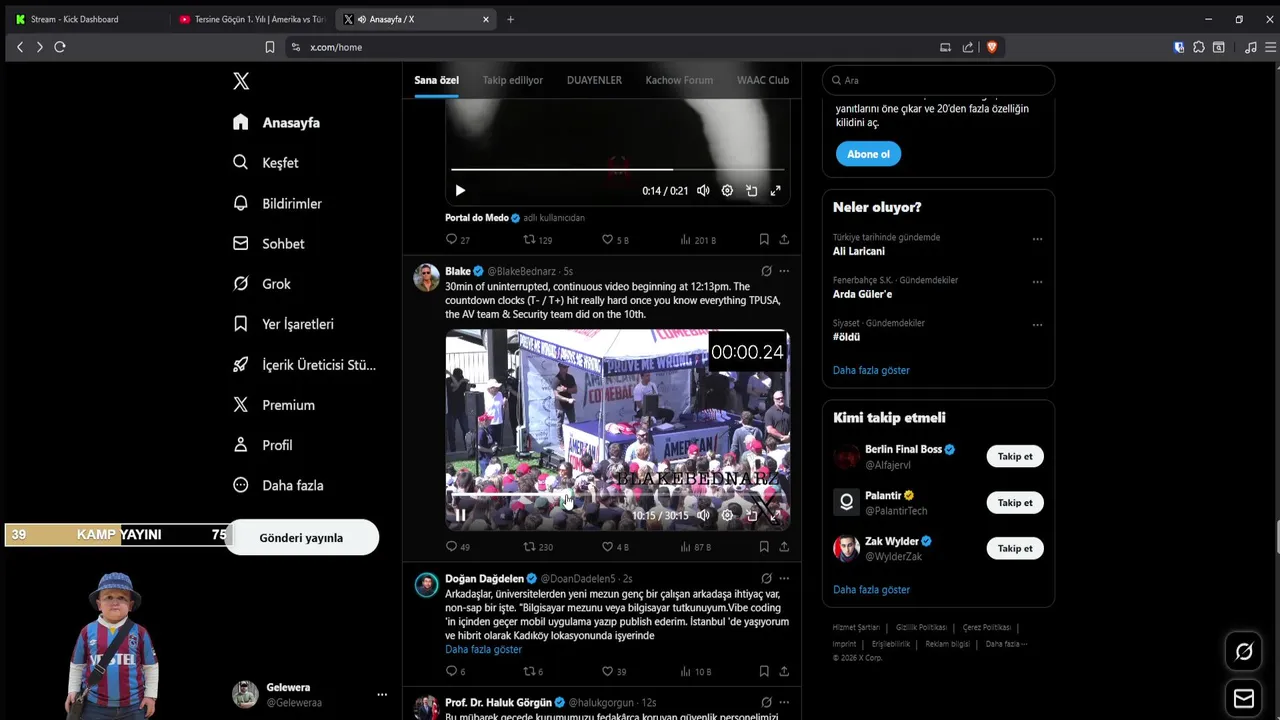Open Grok from the sidebar

261,284
